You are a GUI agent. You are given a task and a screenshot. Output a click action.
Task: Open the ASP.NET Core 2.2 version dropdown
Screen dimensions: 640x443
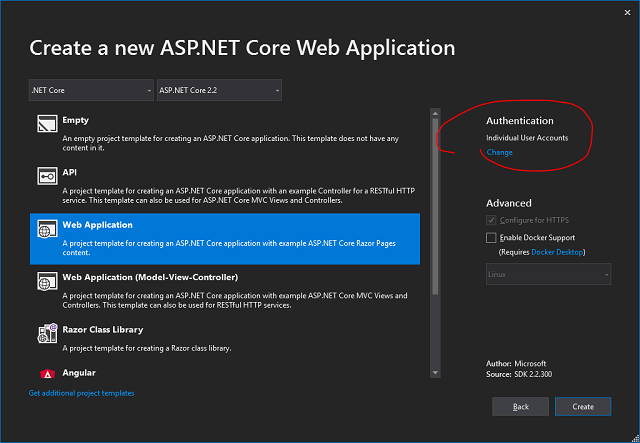218,90
